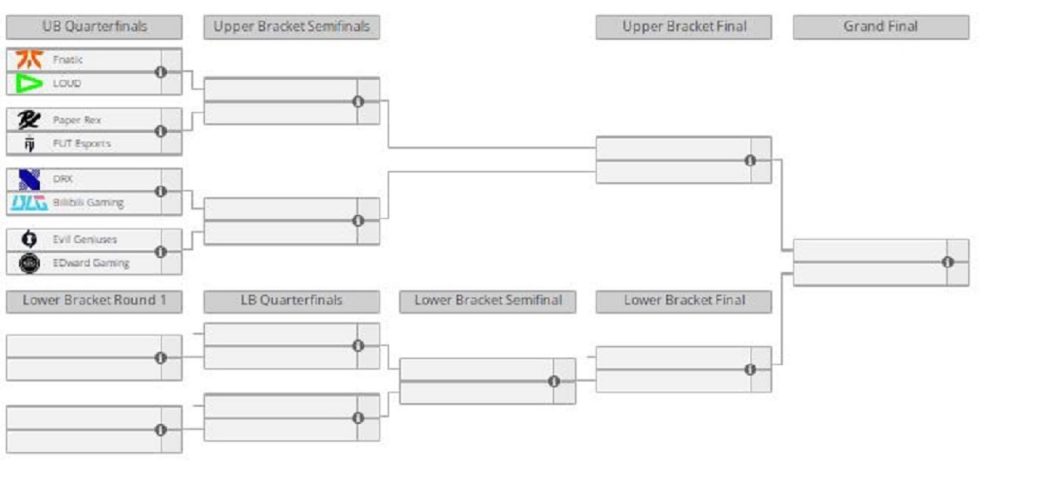Click the LB Quarterfinals header

tap(291, 301)
